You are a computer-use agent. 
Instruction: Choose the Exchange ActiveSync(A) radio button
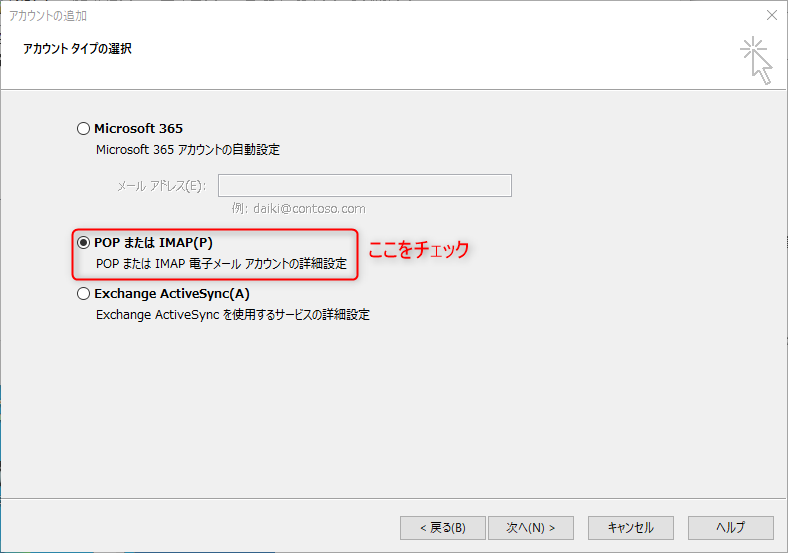pos(83,294)
